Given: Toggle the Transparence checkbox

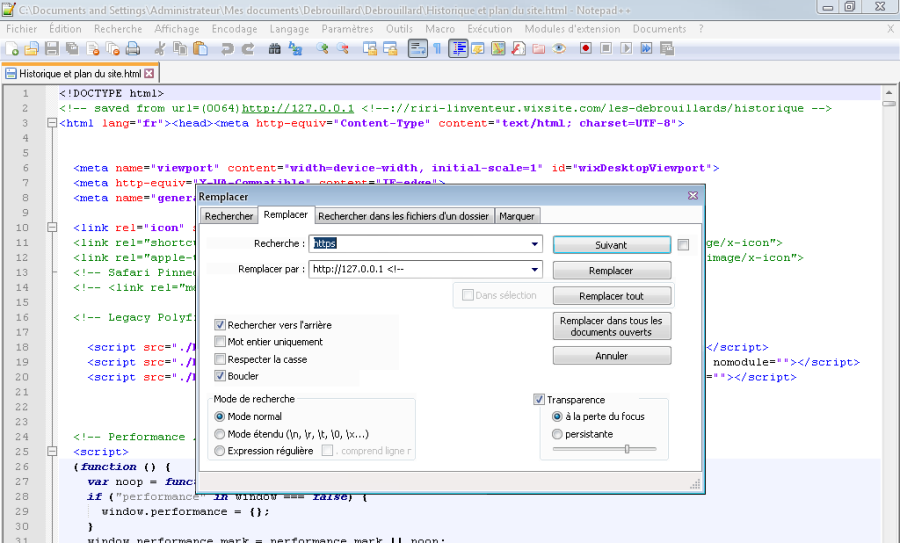Looking at the screenshot, I should (539, 400).
